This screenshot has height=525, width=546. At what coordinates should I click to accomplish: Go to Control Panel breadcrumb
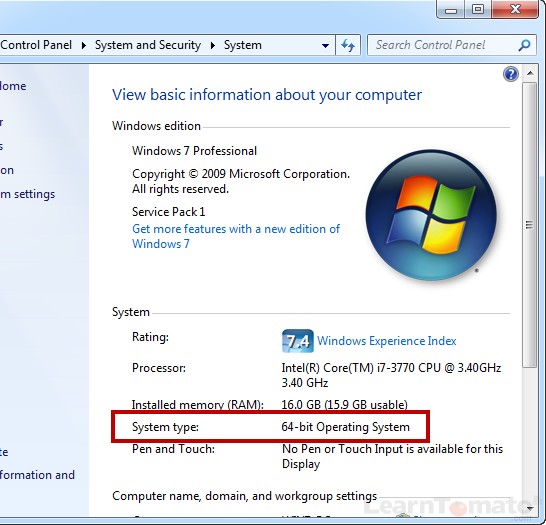36,45
